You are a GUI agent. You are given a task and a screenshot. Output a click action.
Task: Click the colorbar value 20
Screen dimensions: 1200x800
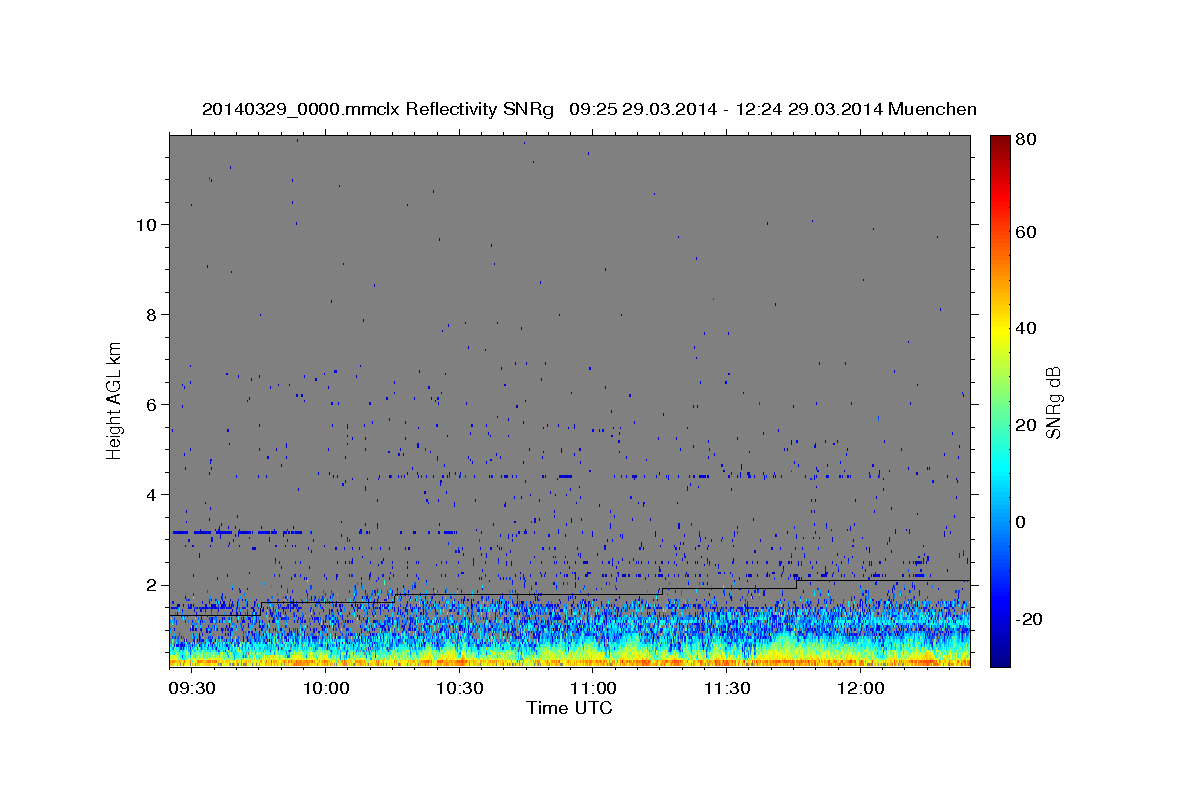coord(1025,425)
